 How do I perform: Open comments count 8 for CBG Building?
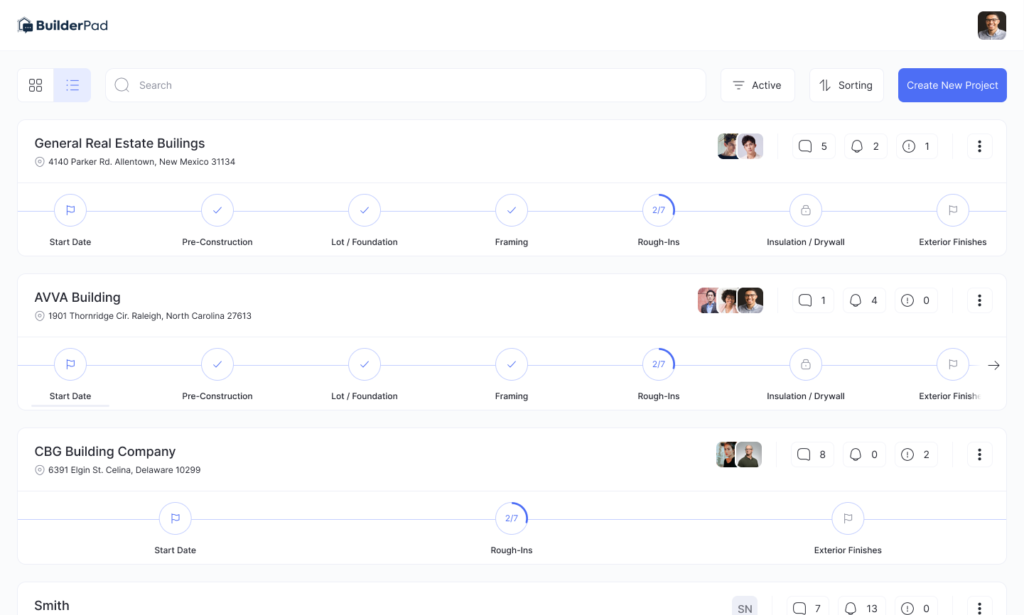click(812, 454)
